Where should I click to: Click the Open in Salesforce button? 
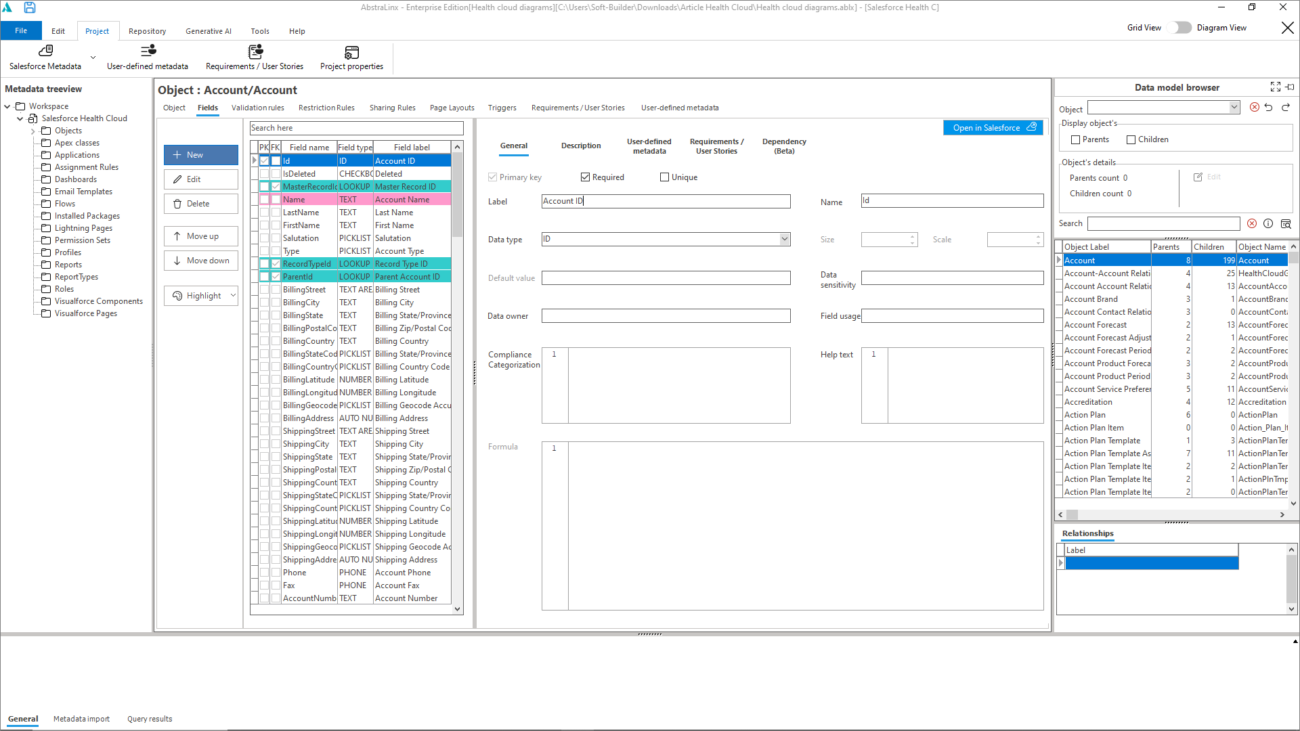pos(992,127)
